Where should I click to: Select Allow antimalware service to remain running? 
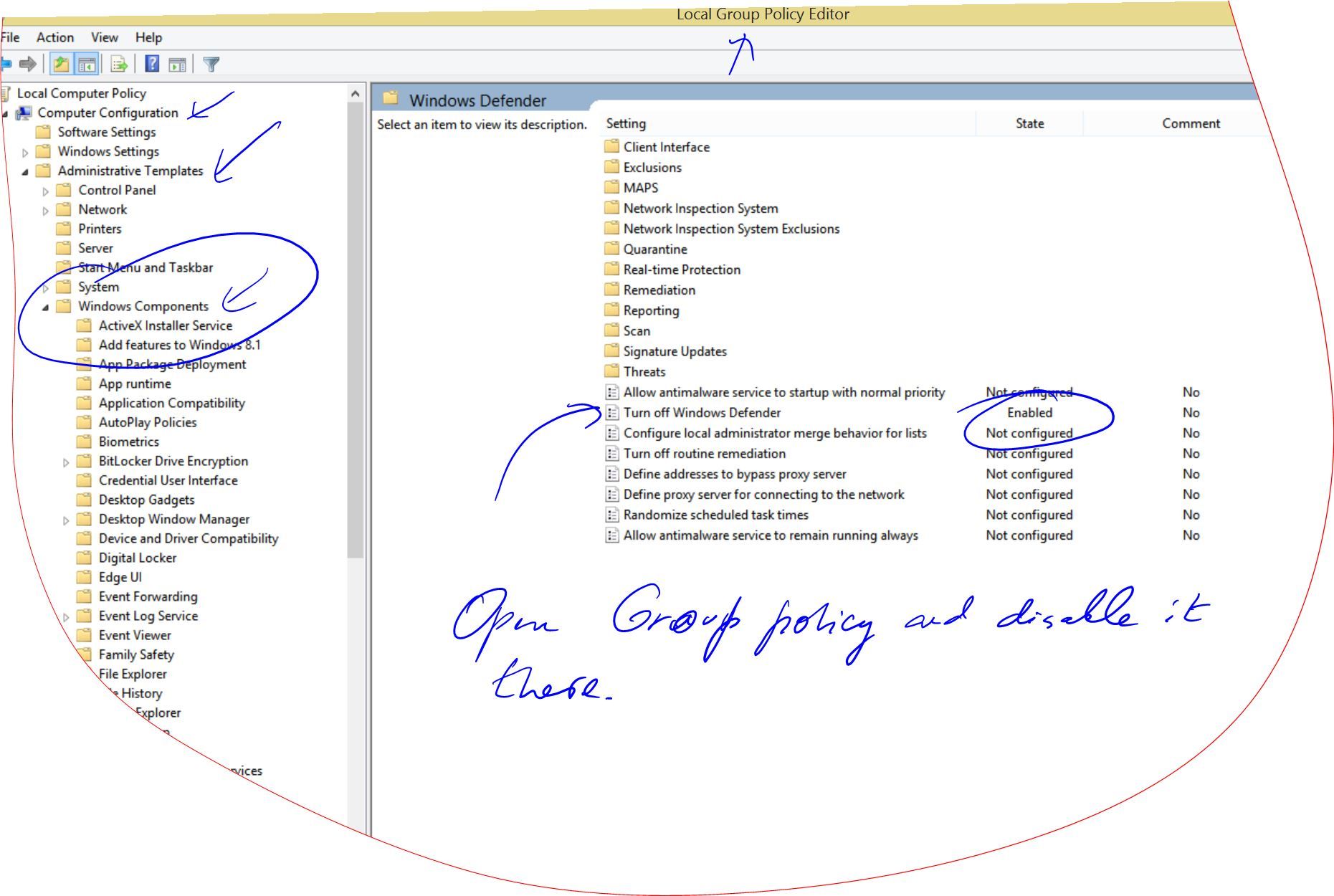771,535
